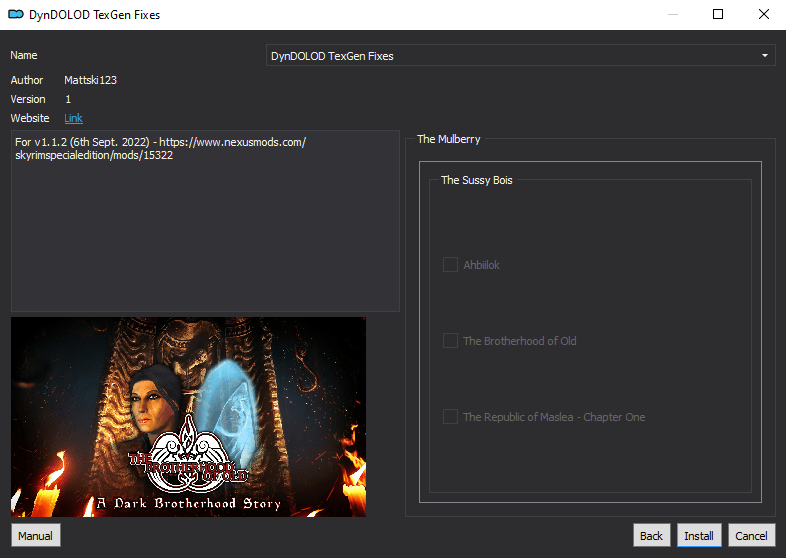The height and width of the screenshot is (558, 786).
Task: Click the Version value 1
Action: (68, 99)
